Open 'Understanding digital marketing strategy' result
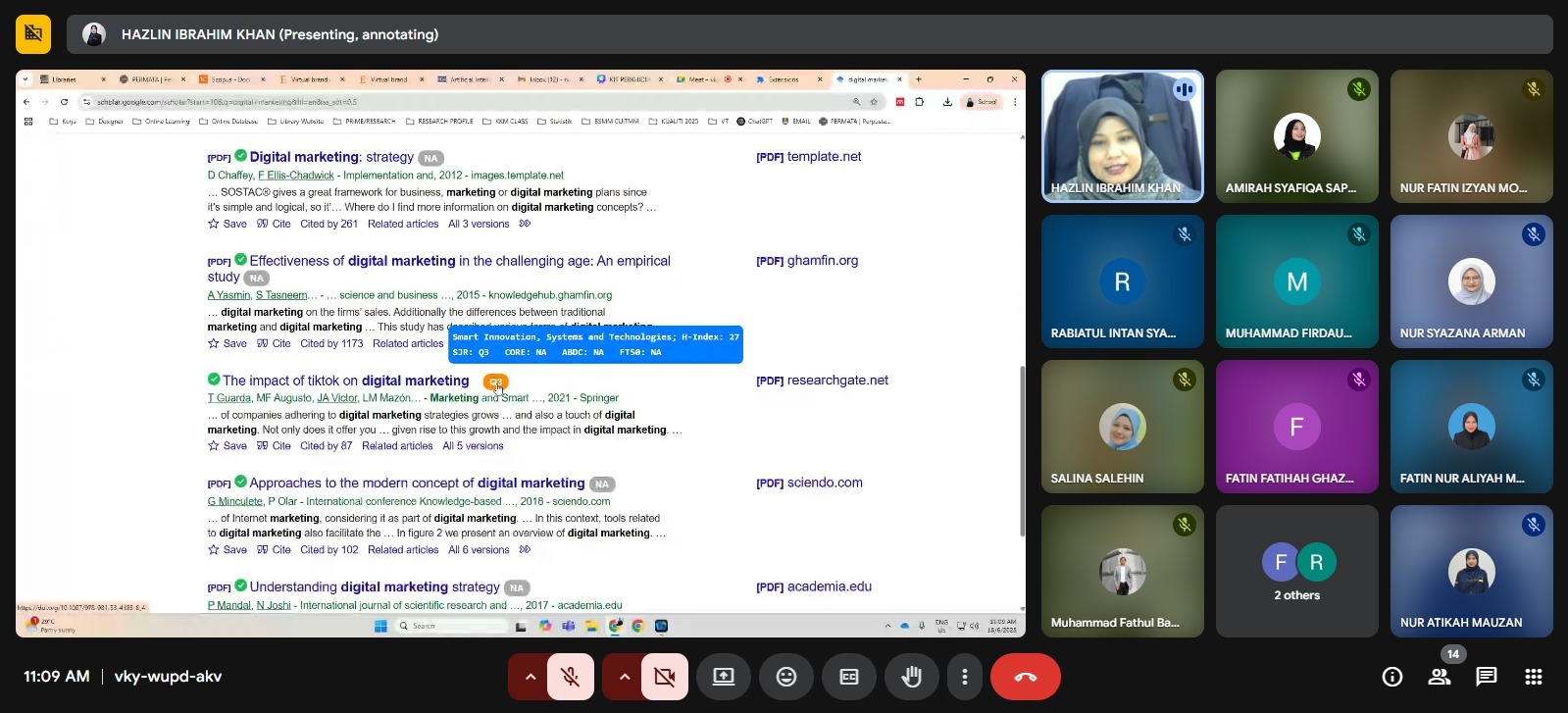Viewport: 1568px width, 713px height. [375, 586]
